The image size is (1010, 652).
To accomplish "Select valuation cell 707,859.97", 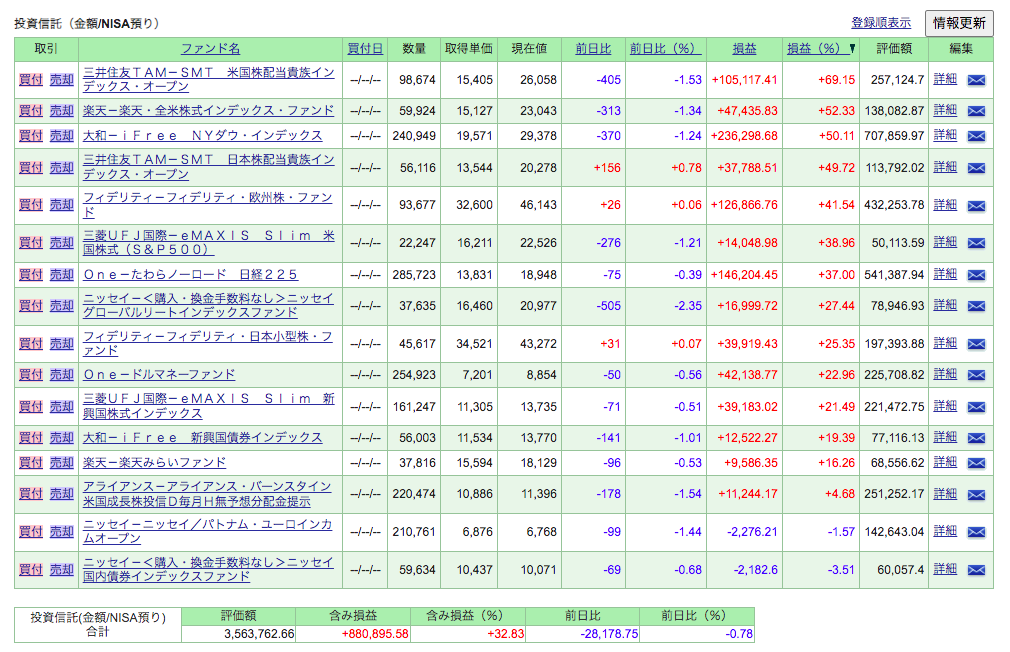I will [x=894, y=136].
